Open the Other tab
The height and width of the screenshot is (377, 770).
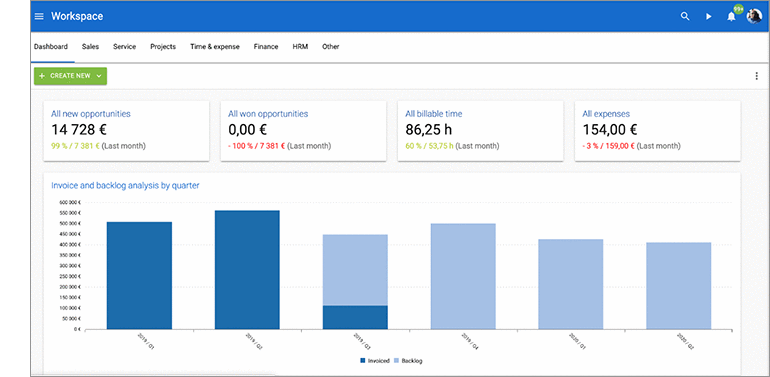(330, 47)
